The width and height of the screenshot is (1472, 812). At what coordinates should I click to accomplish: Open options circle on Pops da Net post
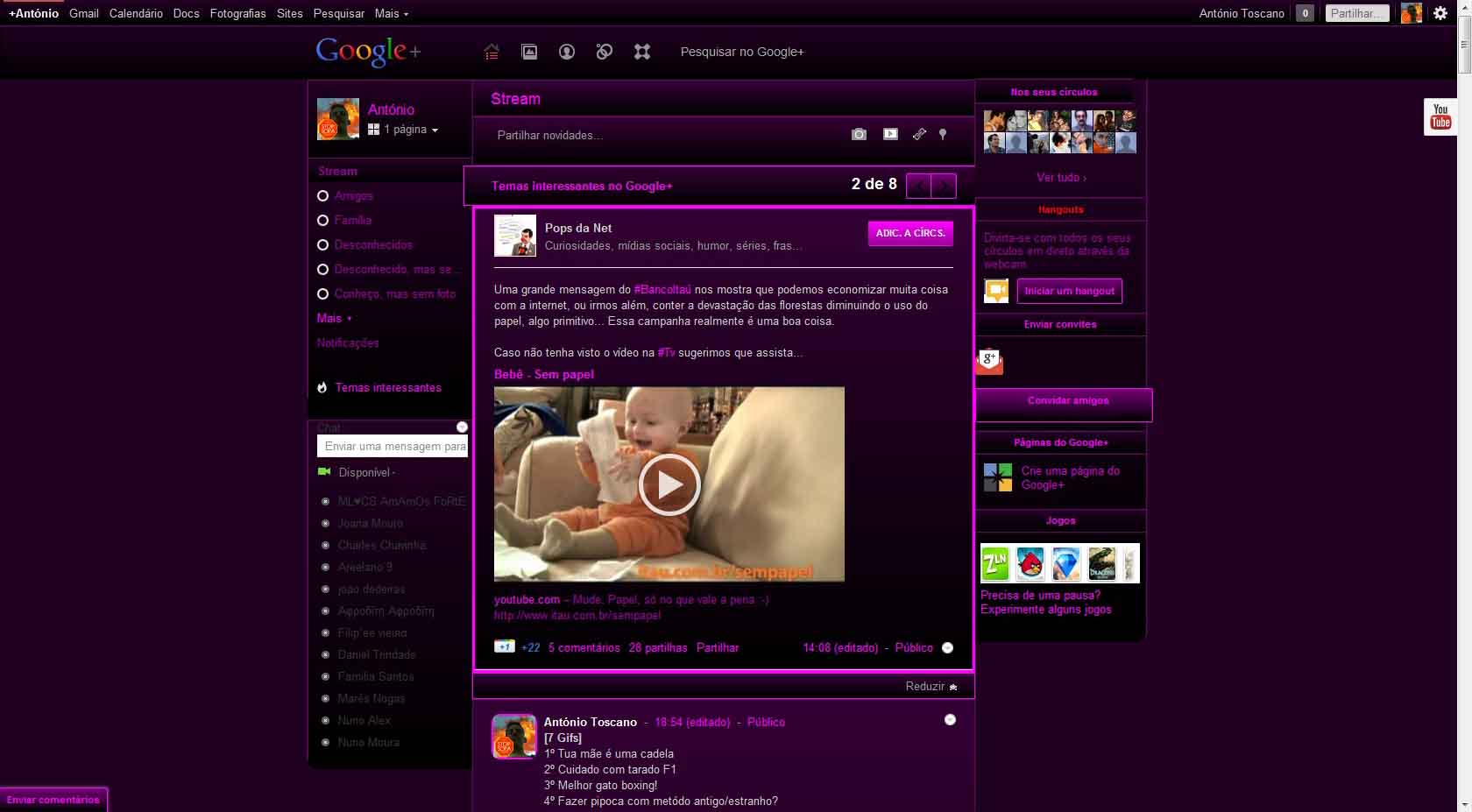click(x=947, y=647)
